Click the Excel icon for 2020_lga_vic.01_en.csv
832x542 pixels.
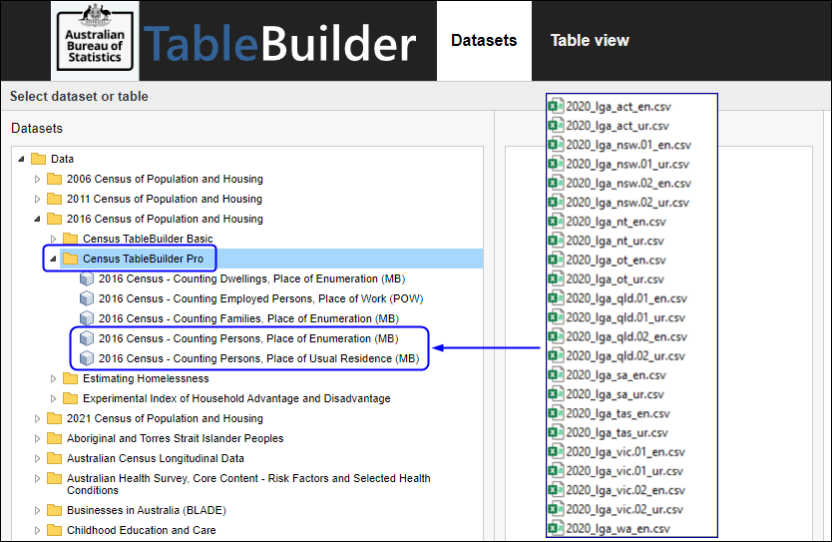[x=556, y=451]
